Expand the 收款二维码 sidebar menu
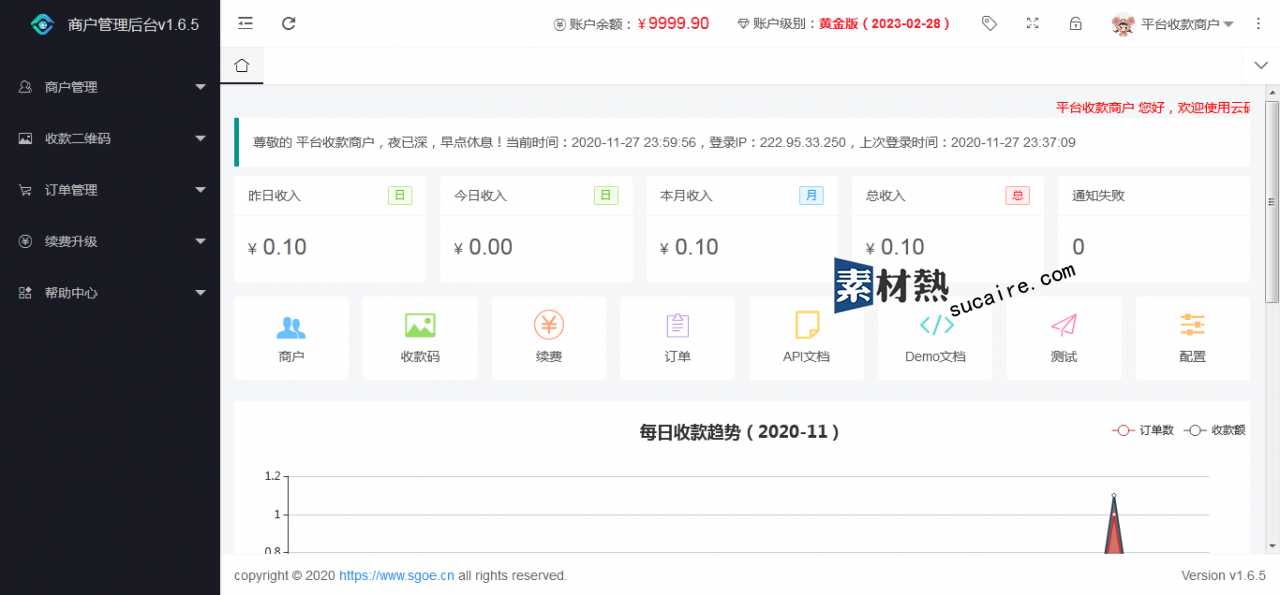This screenshot has width=1280, height=595. [x=110, y=138]
